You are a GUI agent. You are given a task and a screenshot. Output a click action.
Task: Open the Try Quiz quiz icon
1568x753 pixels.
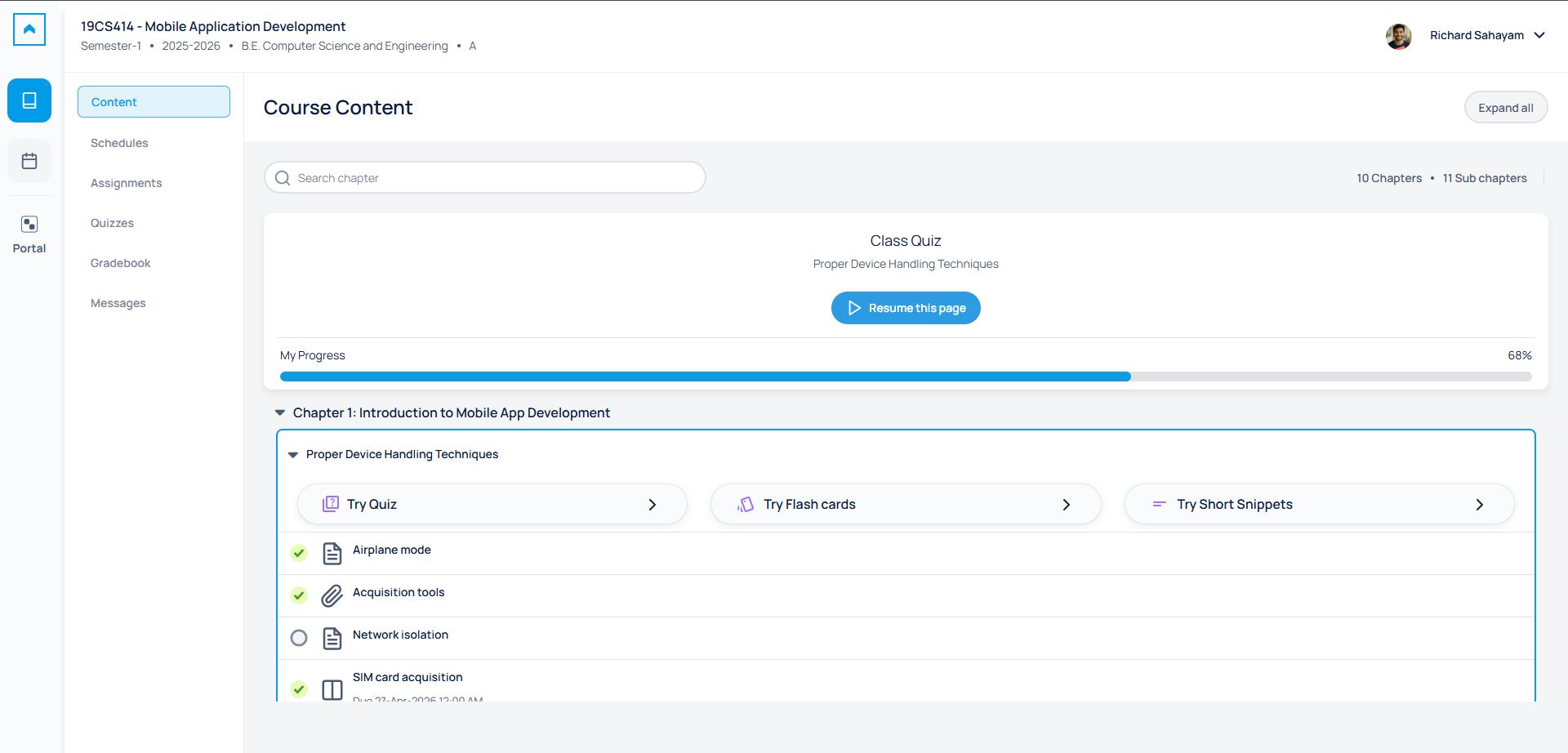(331, 504)
